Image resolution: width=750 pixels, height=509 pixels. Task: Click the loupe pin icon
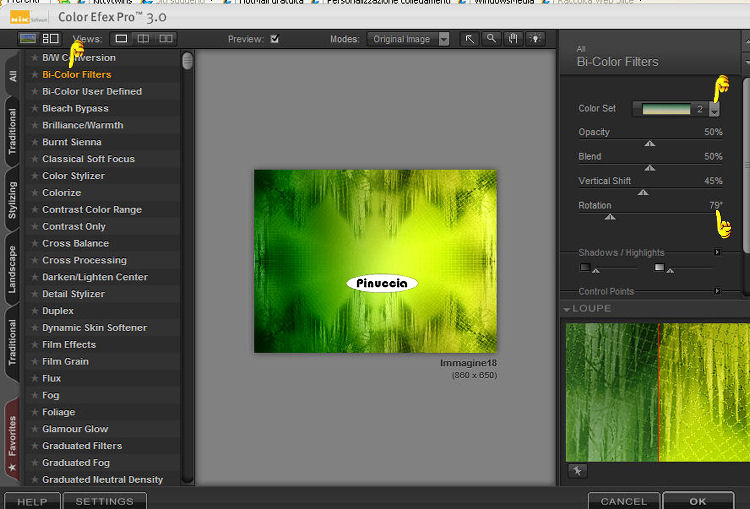[577, 470]
